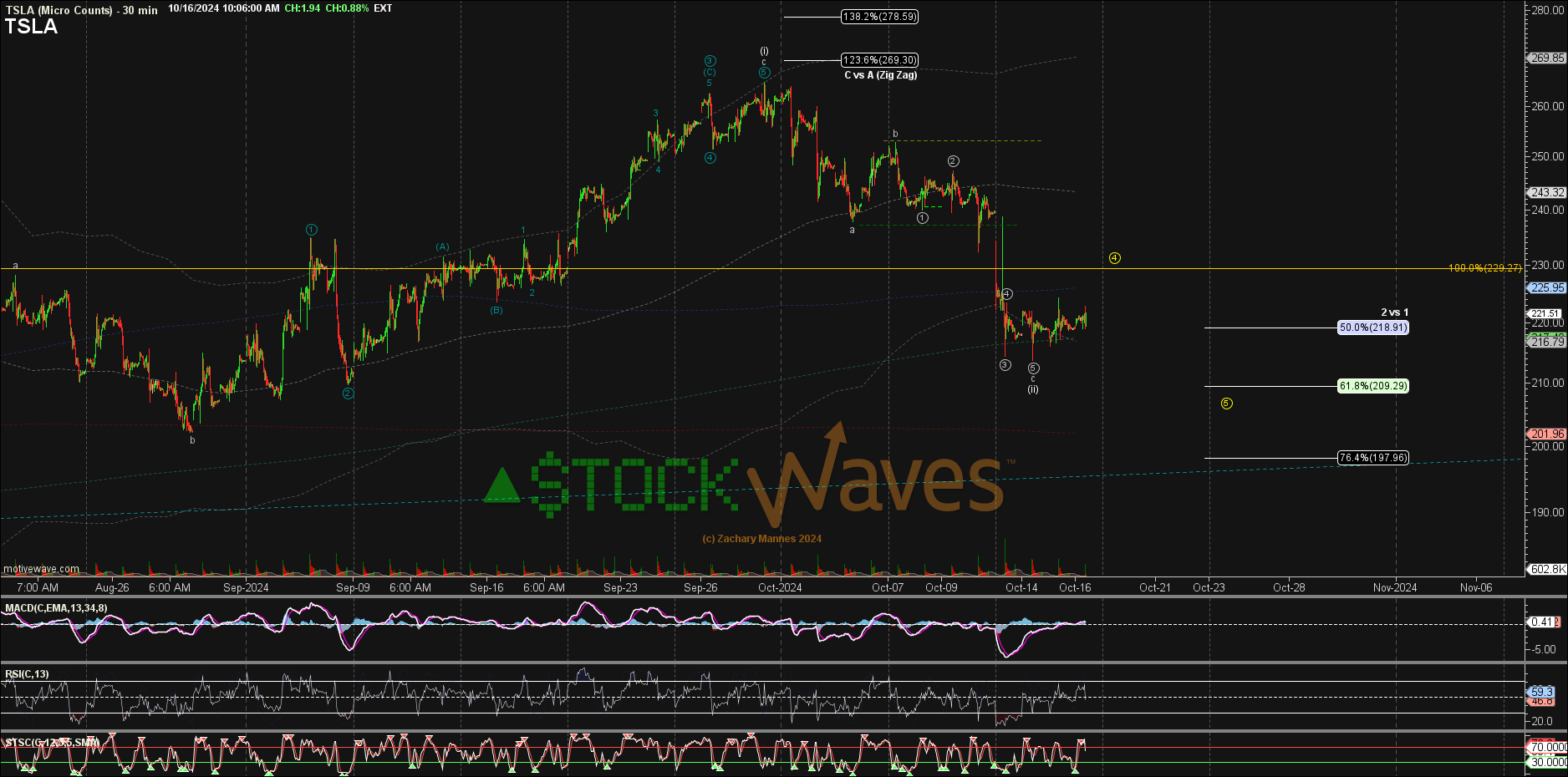Click the Sep-2024 date on the time axis
The image size is (1568, 777).
[x=246, y=587]
